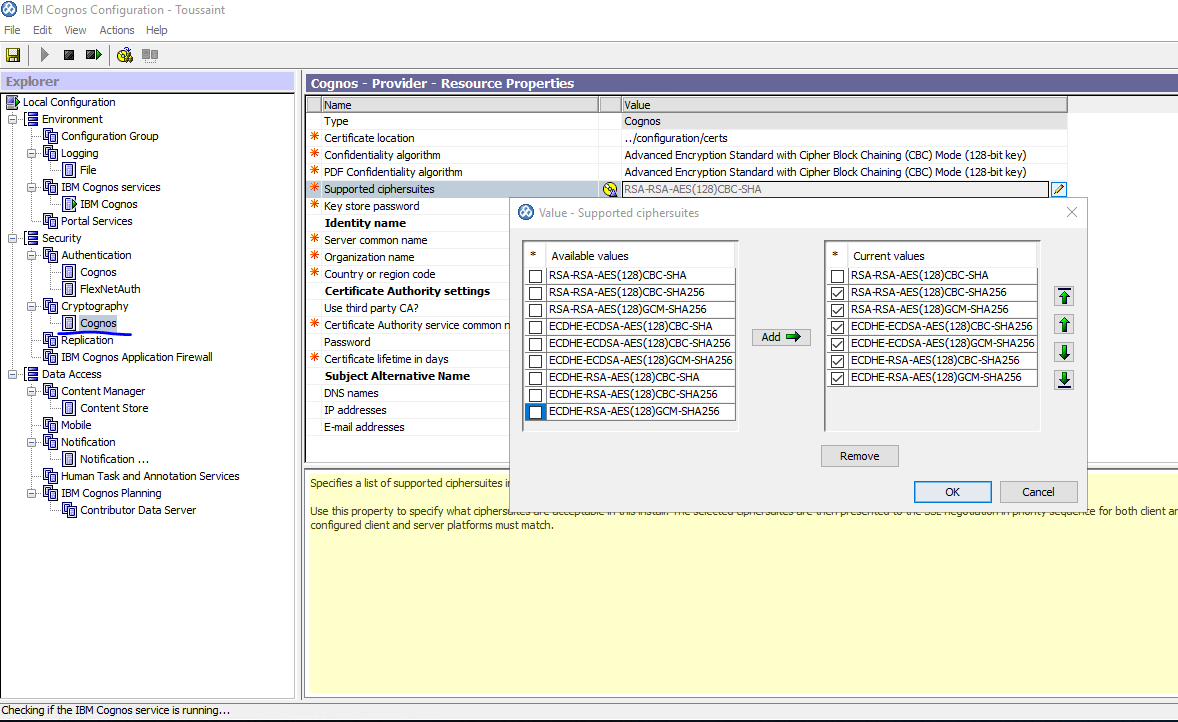The image size is (1178, 722).
Task: Open the Edit menu
Action: (x=42, y=30)
